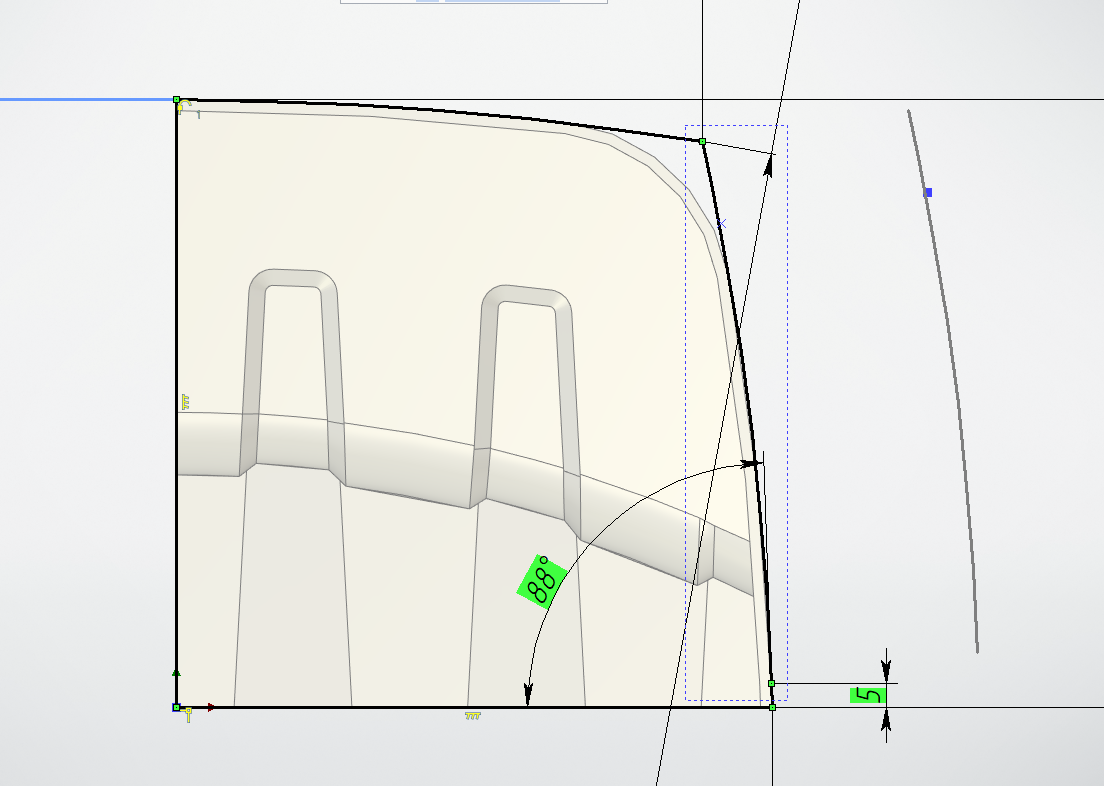Viewport: 1104px width, 786px height.
Task: Select the blue square point on grey curve
Action: click(928, 192)
